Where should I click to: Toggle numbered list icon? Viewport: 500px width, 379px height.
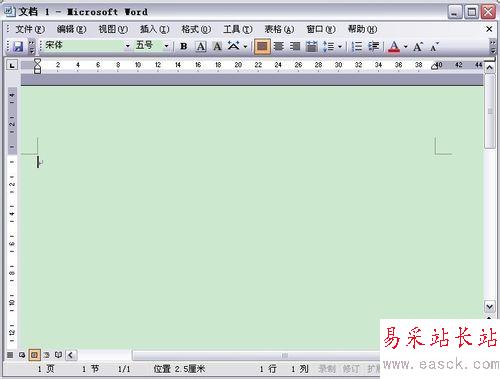coord(357,46)
